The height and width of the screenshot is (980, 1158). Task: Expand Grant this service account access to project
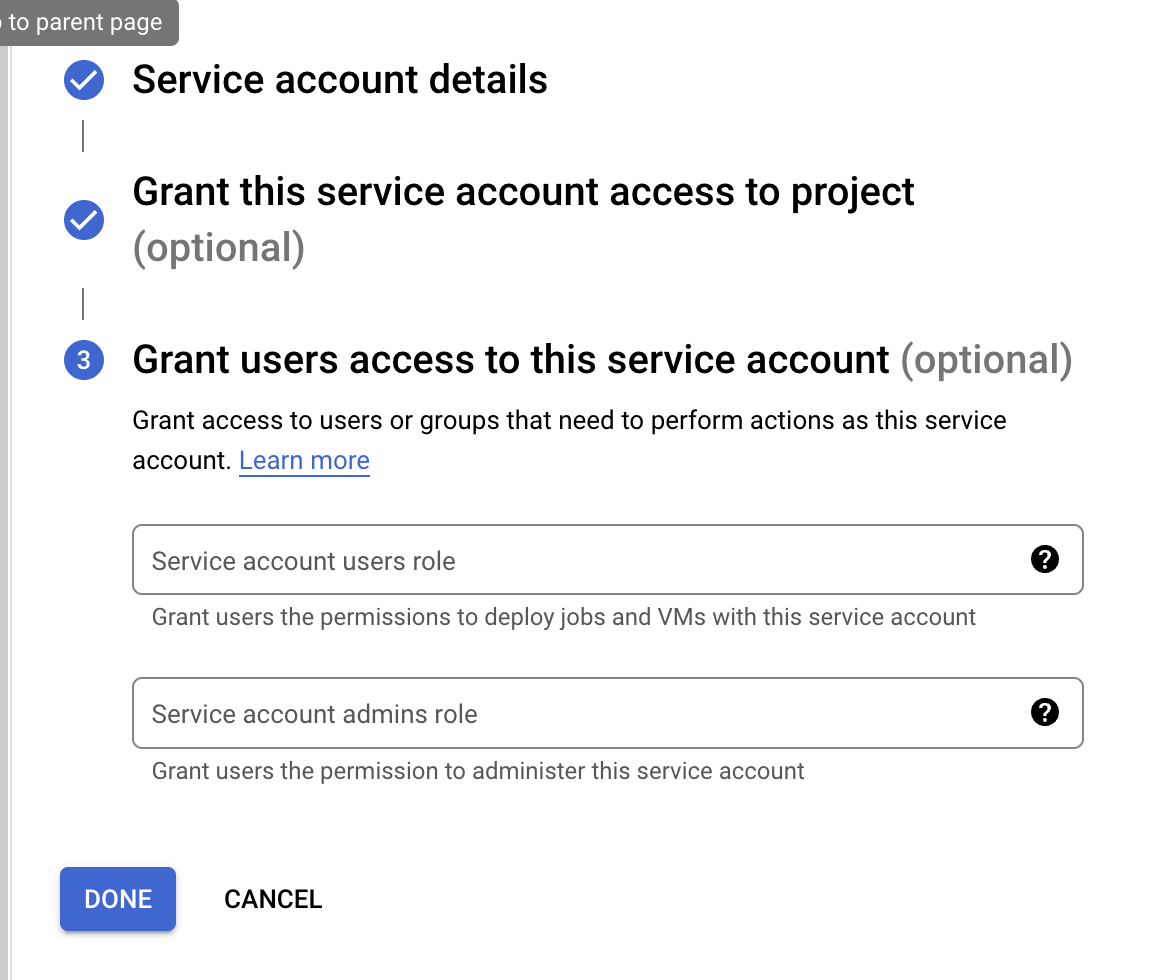tap(523, 192)
